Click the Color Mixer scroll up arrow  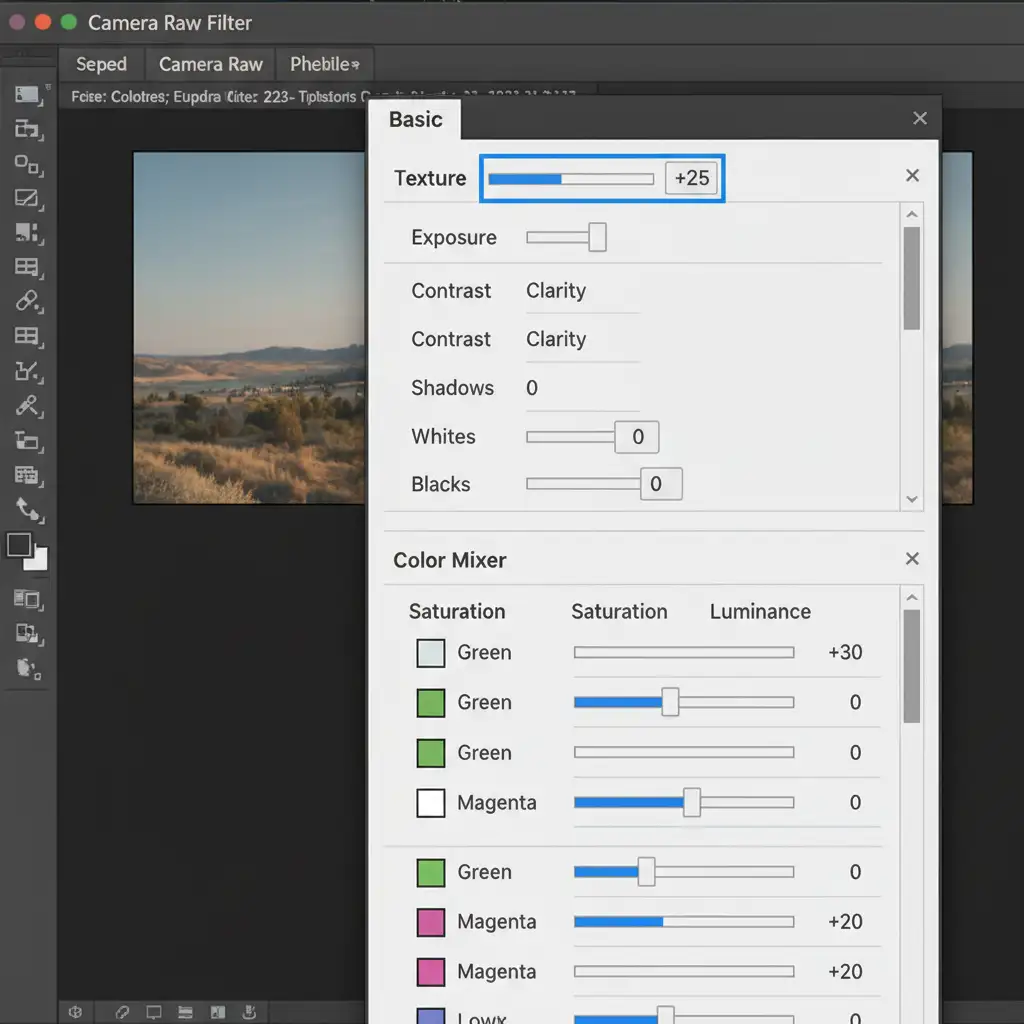click(911, 598)
